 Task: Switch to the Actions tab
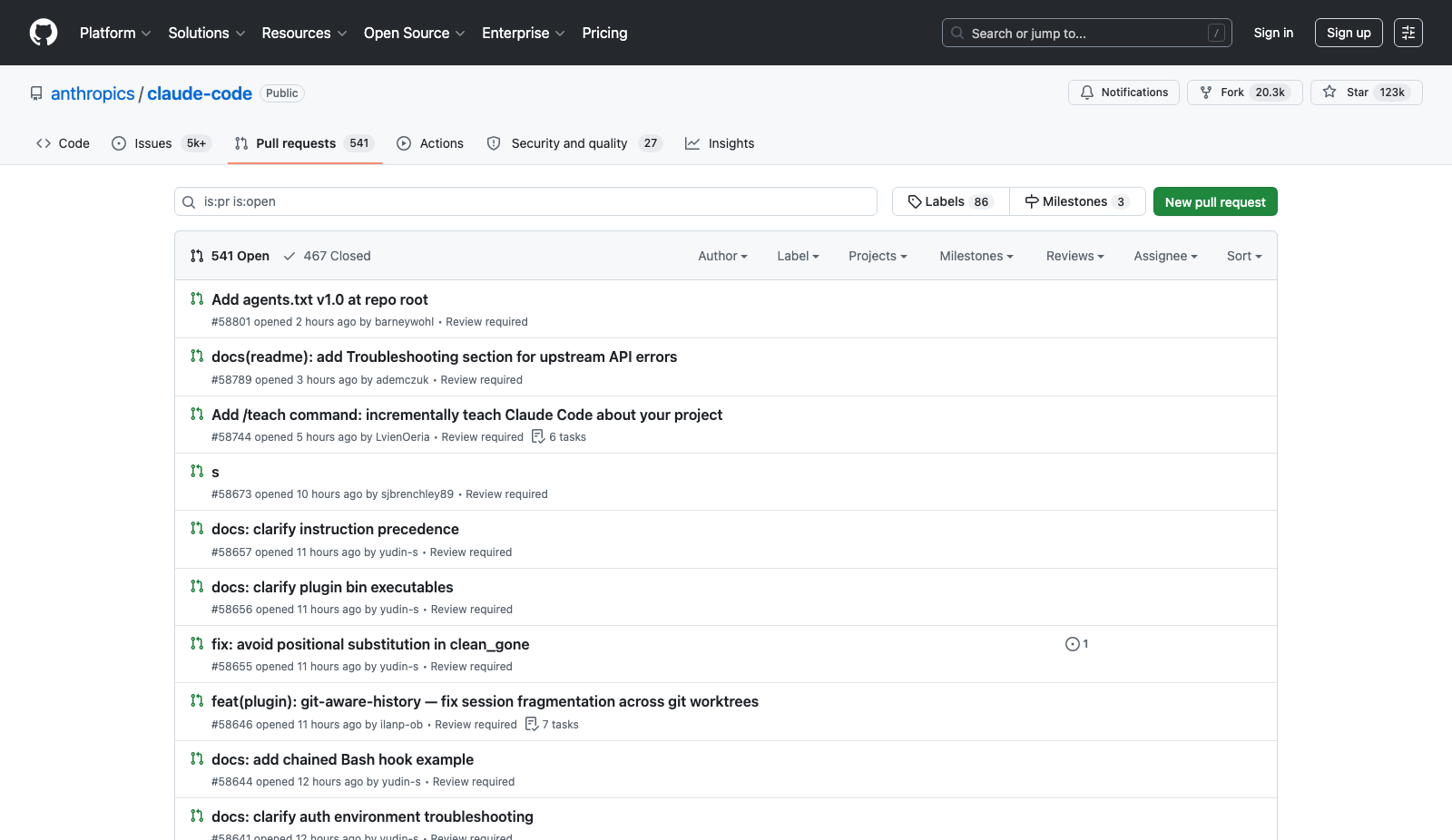click(x=430, y=143)
